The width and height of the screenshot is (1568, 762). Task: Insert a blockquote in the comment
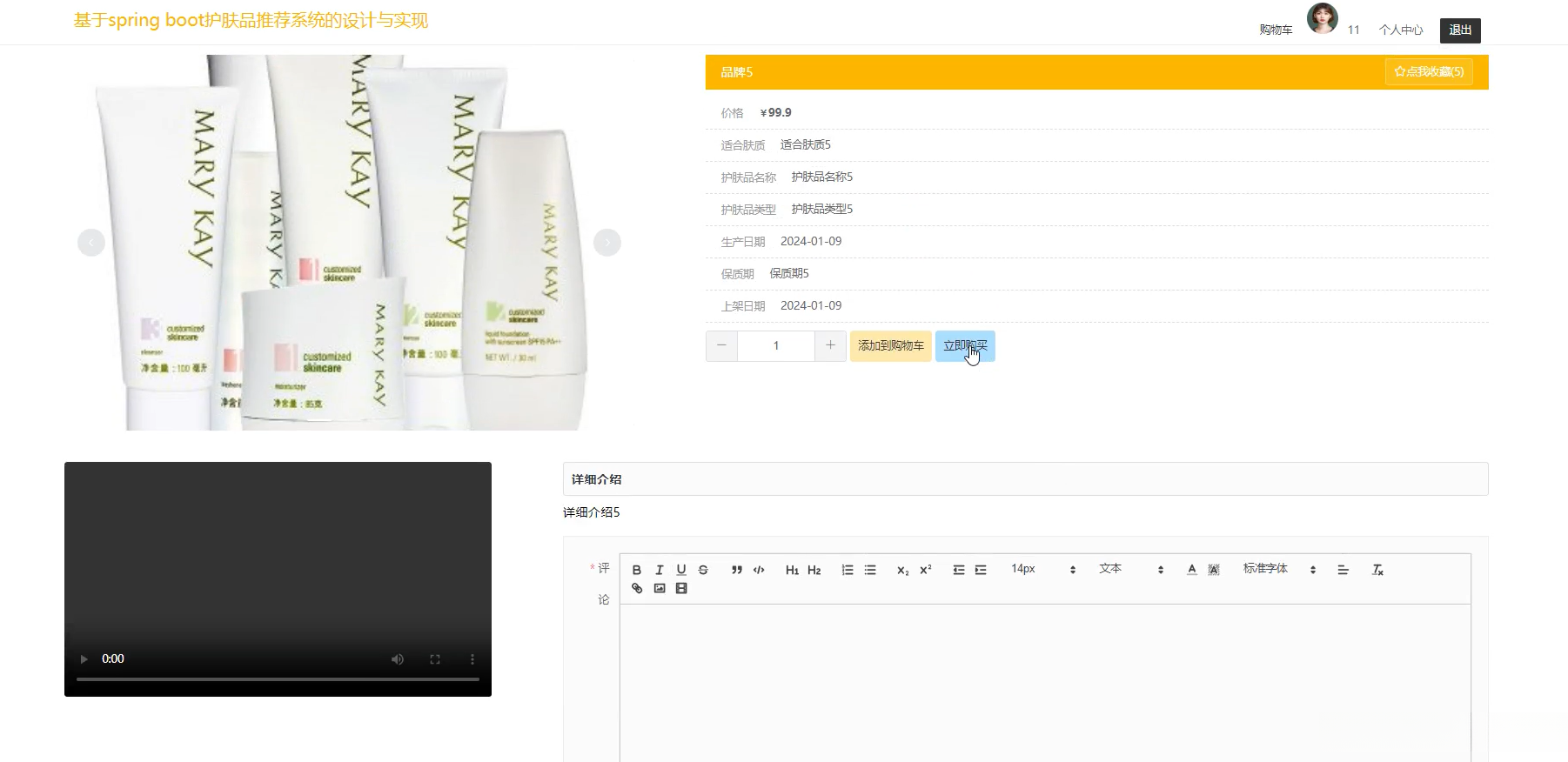point(736,570)
